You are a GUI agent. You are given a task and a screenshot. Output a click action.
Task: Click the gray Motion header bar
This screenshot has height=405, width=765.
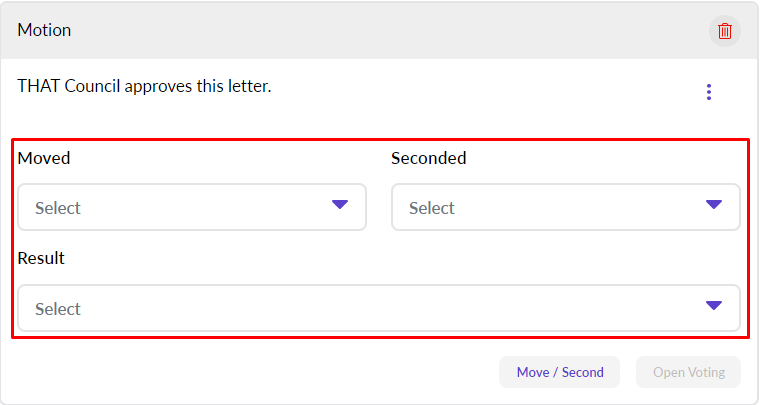(x=380, y=30)
